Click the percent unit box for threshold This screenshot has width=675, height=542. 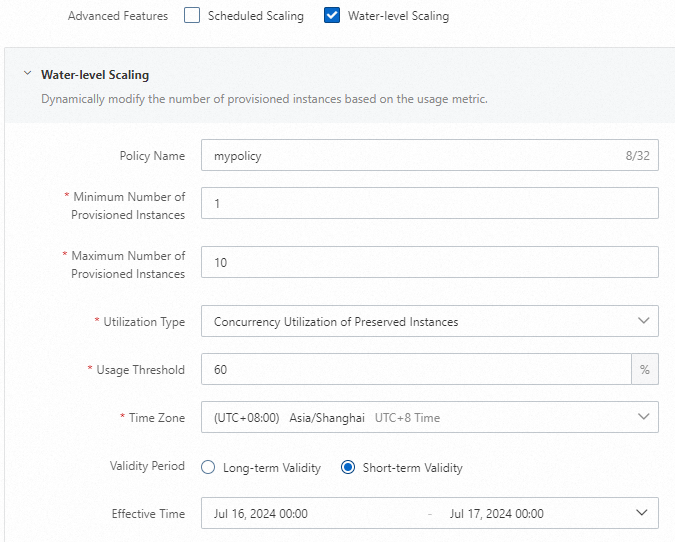(x=645, y=370)
